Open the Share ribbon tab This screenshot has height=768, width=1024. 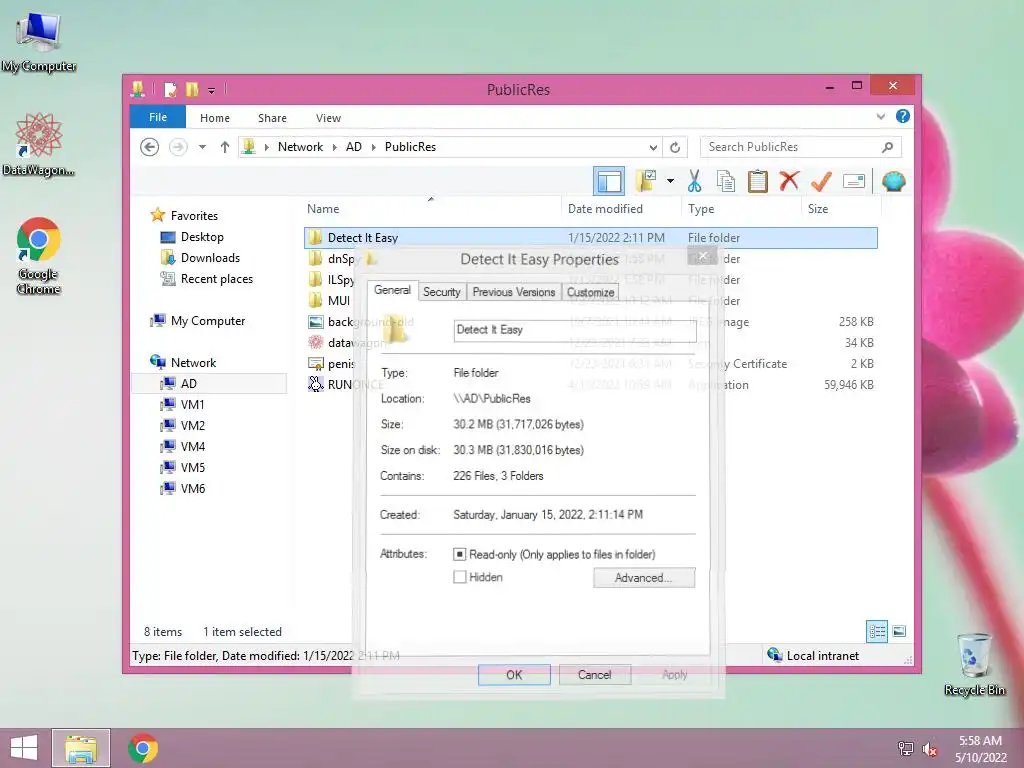[272, 118]
